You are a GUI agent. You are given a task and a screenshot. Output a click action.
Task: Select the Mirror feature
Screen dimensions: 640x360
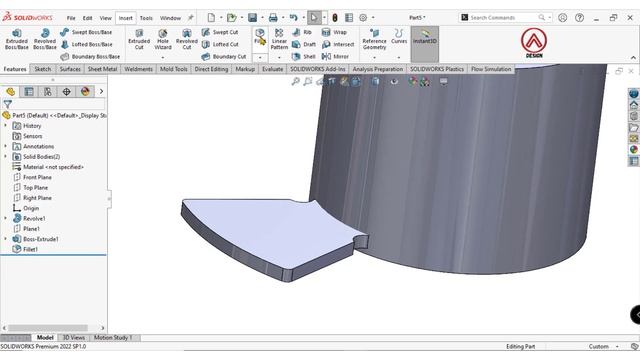pos(336,56)
